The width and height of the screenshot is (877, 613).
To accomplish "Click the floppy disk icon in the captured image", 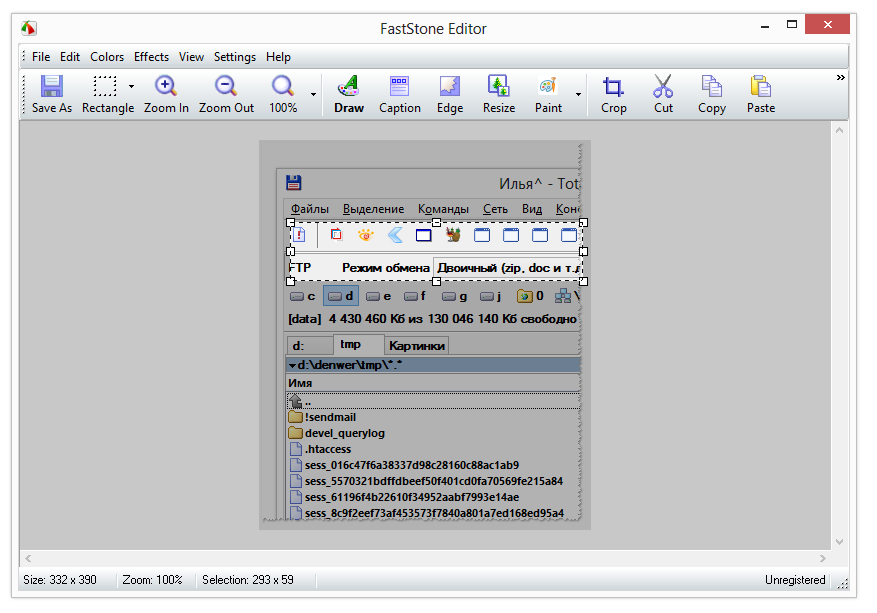I will point(294,183).
